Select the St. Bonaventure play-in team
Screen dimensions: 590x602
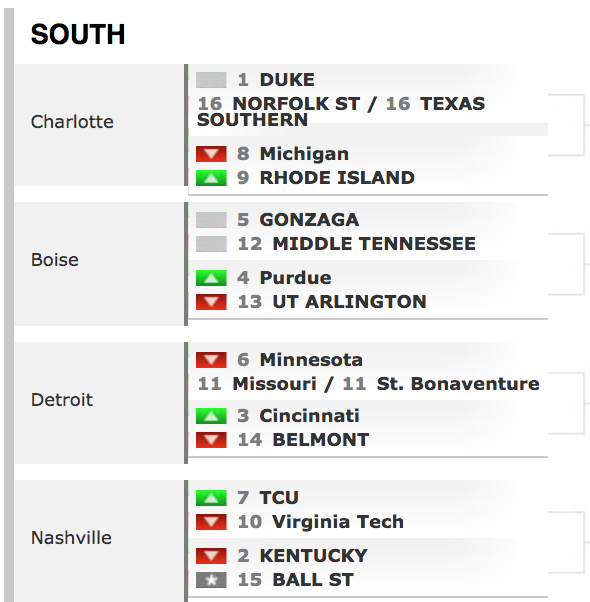(458, 384)
